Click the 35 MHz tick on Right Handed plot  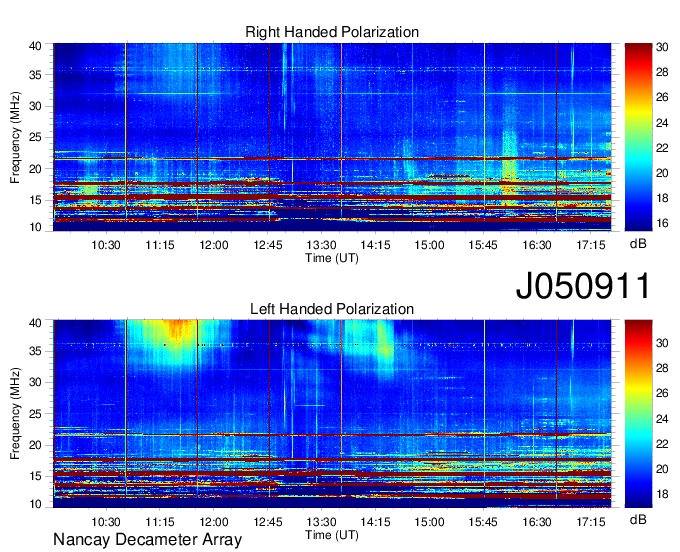coord(36,75)
